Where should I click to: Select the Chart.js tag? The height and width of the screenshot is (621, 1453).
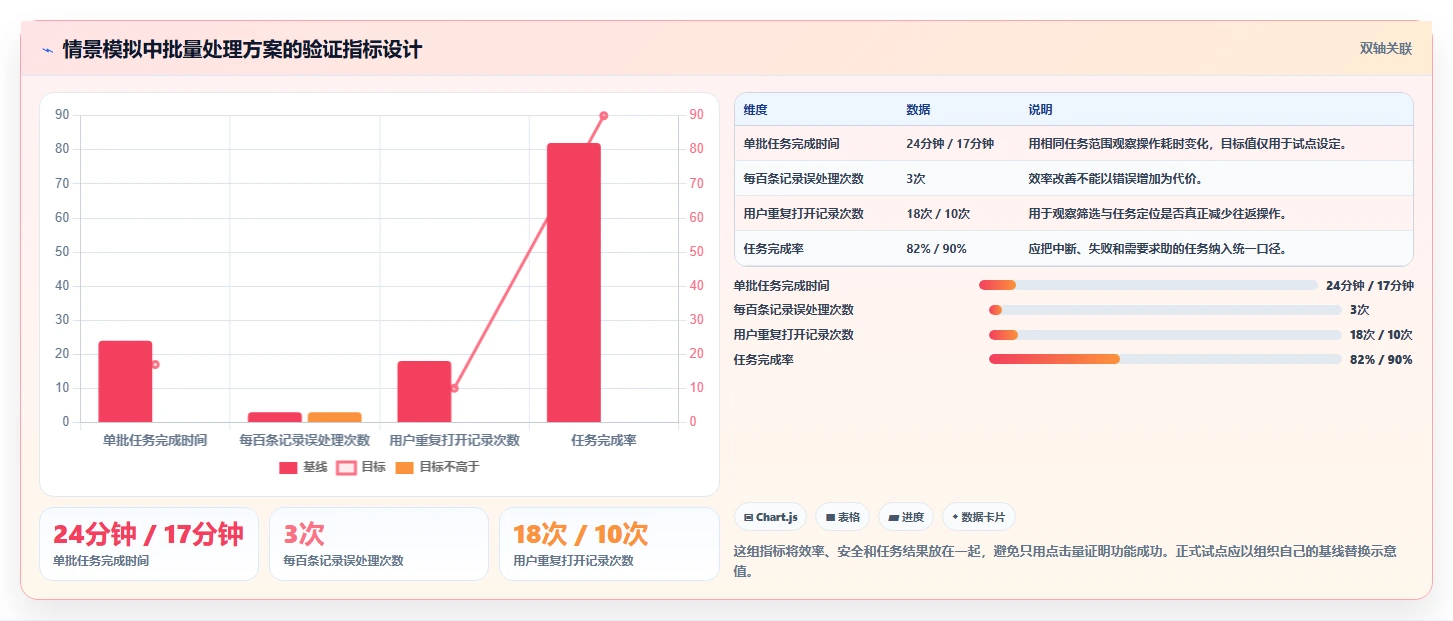point(770,517)
